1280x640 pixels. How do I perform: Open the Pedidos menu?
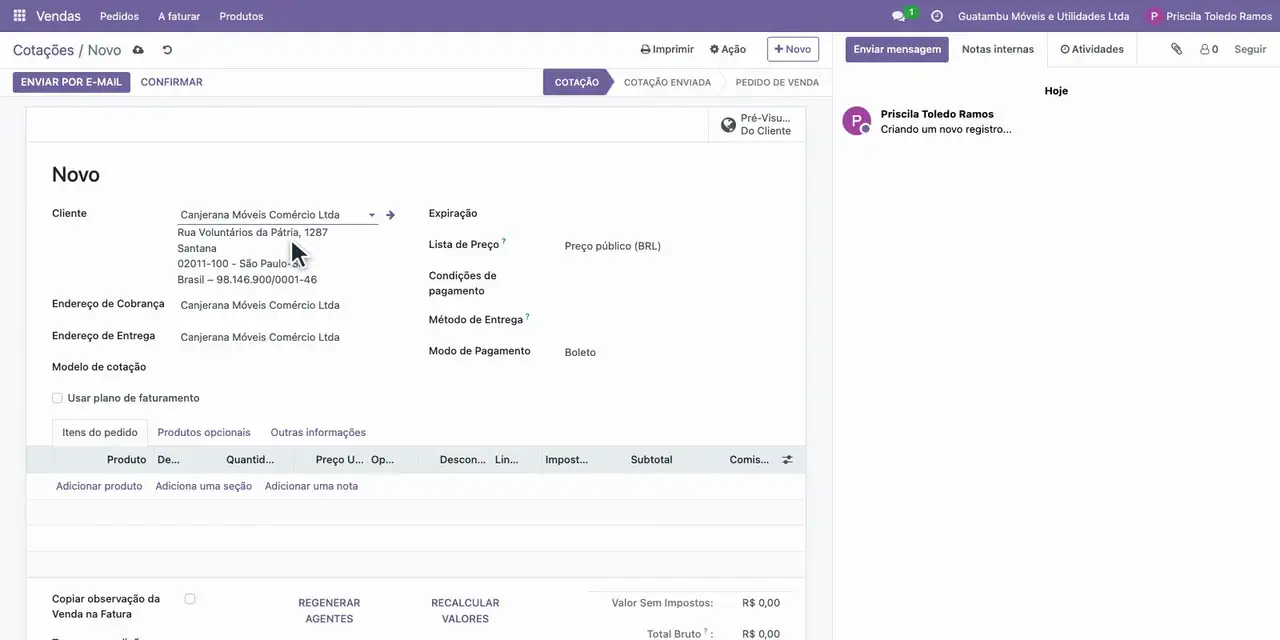coord(120,16)
